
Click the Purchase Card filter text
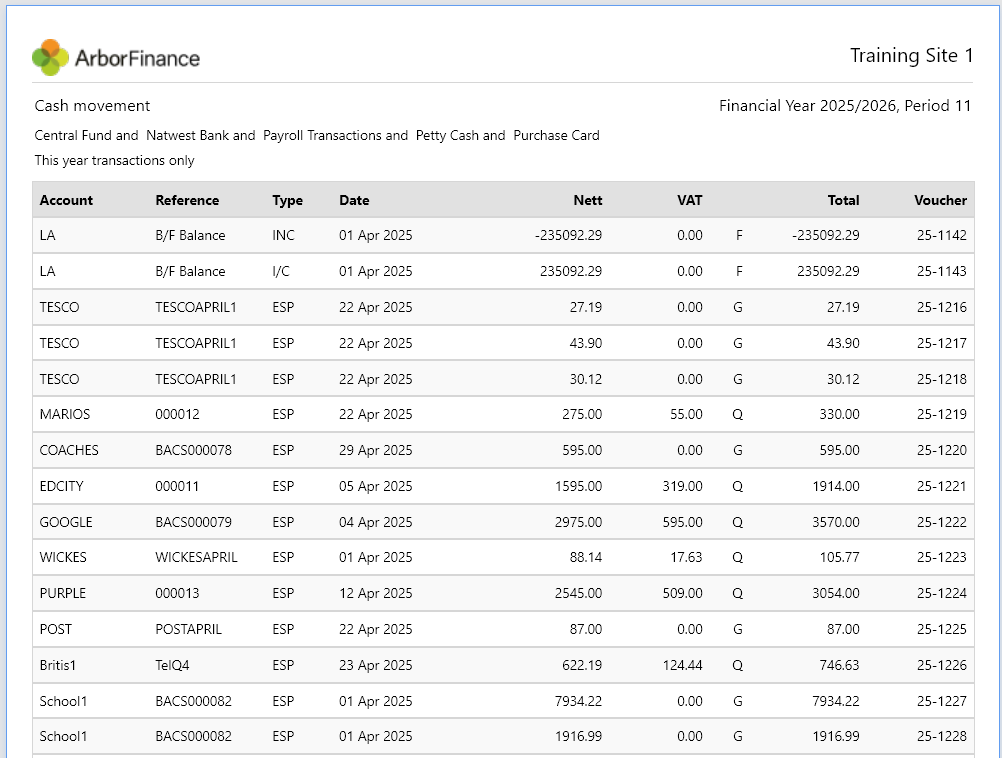click(x=557, y=135)
